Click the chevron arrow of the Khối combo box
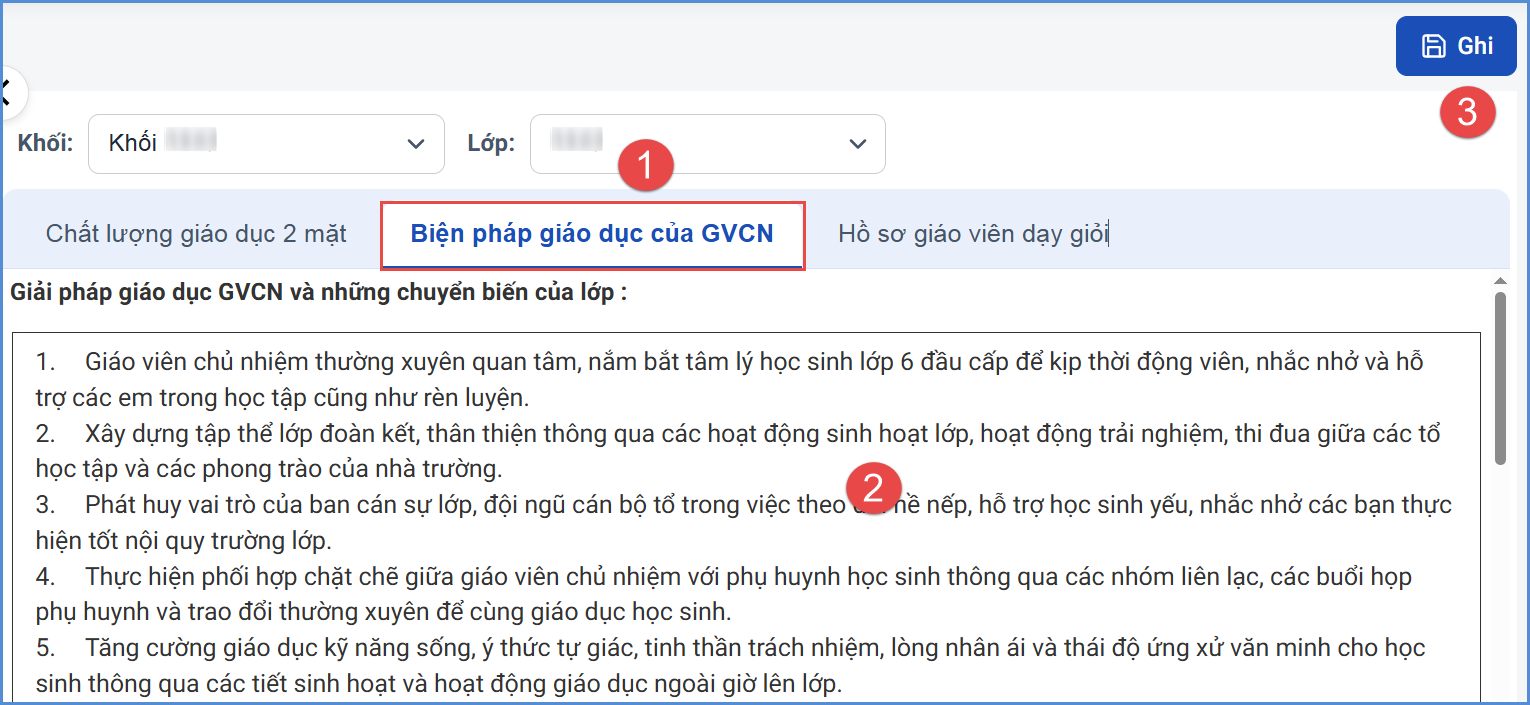The height and width of the screenshot is (705, 1530). pos(416,144)
